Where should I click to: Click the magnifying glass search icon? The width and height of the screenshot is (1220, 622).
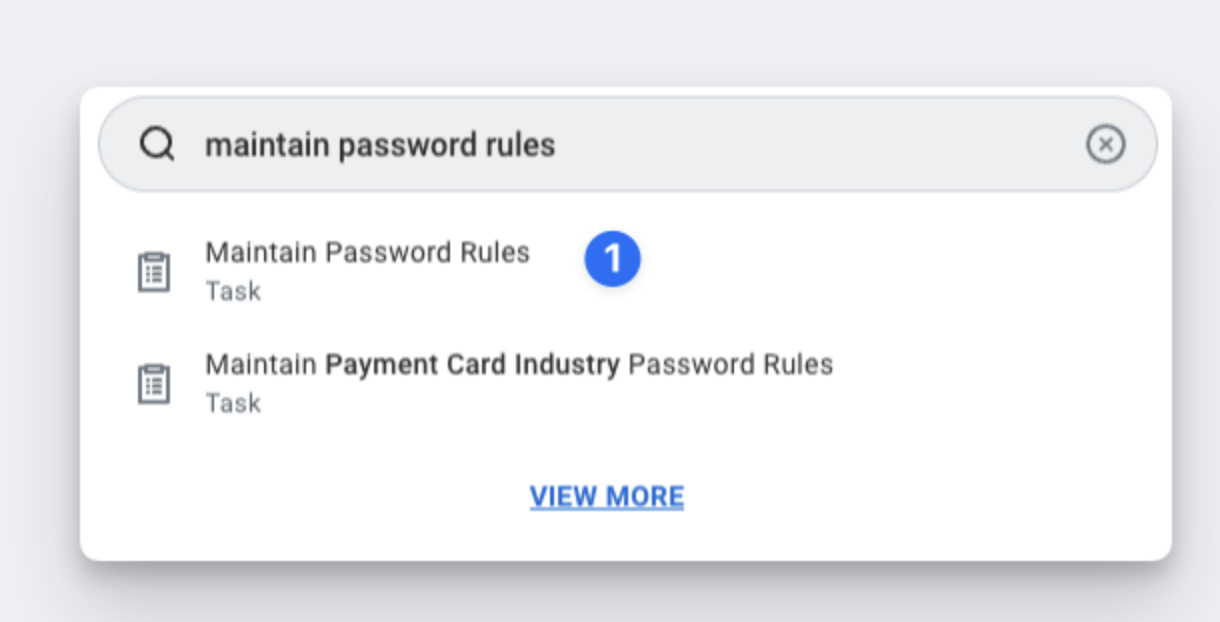click(157, 145)
